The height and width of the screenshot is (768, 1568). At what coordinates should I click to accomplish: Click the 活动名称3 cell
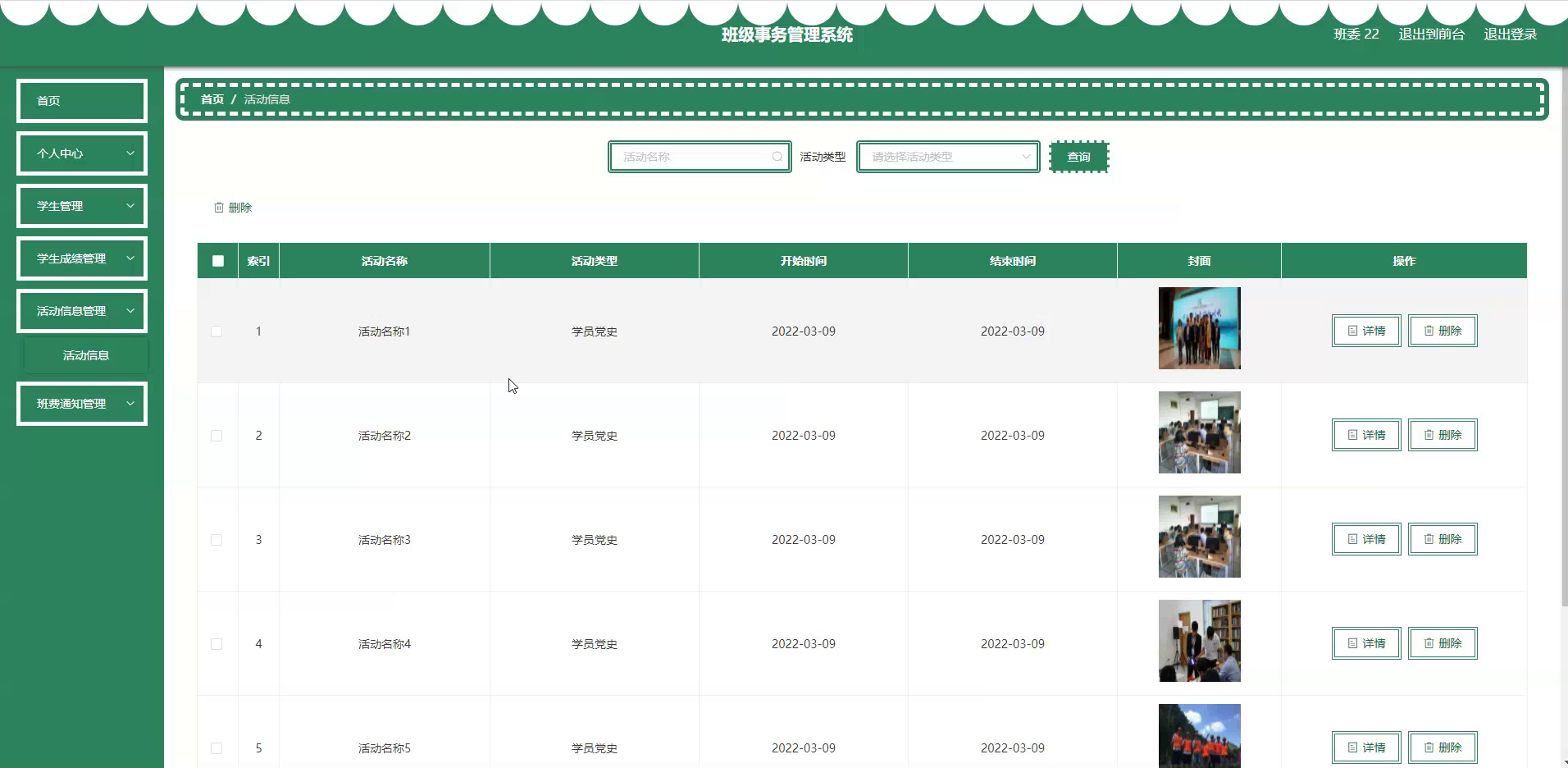(385, 540)
